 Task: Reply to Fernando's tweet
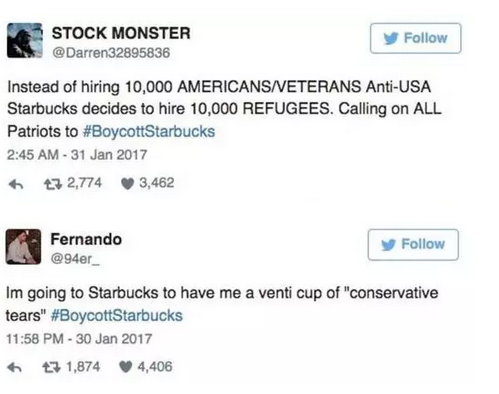[x=15, y=367]
